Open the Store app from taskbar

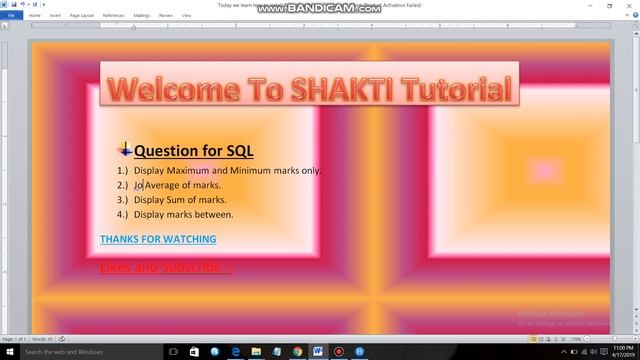pos(194,352)
